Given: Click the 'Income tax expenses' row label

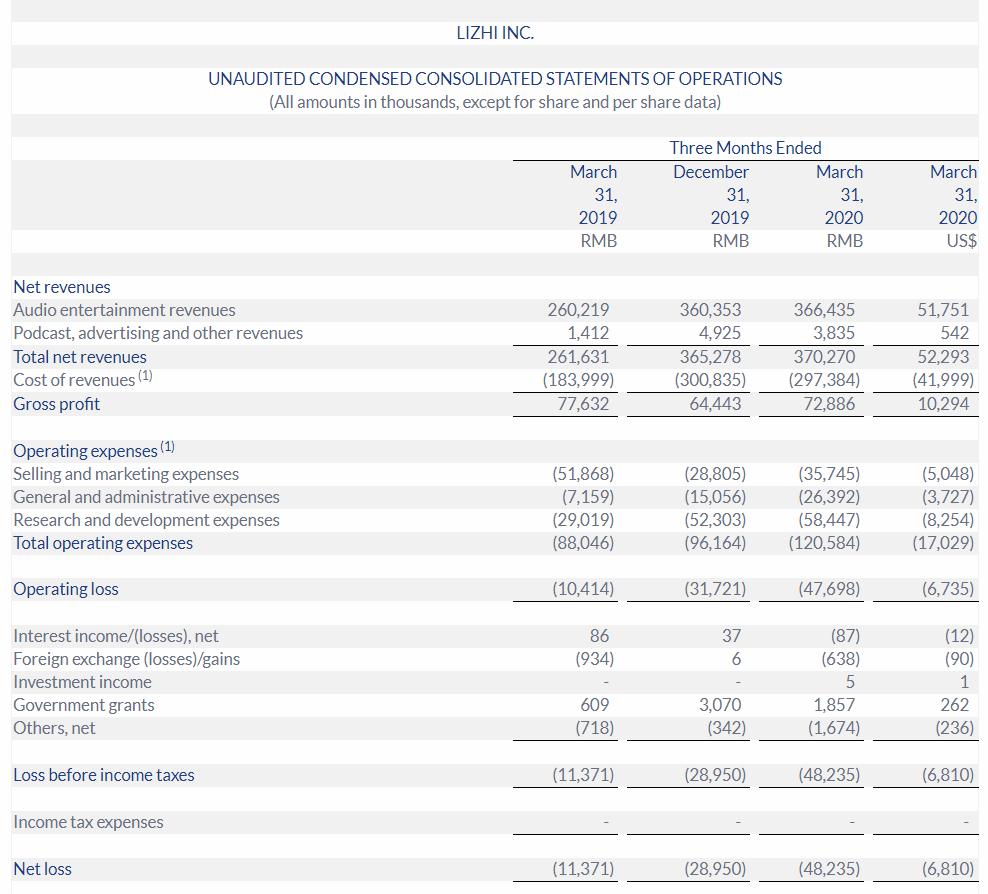Looking at the screenshot, I should pos(88,822).
